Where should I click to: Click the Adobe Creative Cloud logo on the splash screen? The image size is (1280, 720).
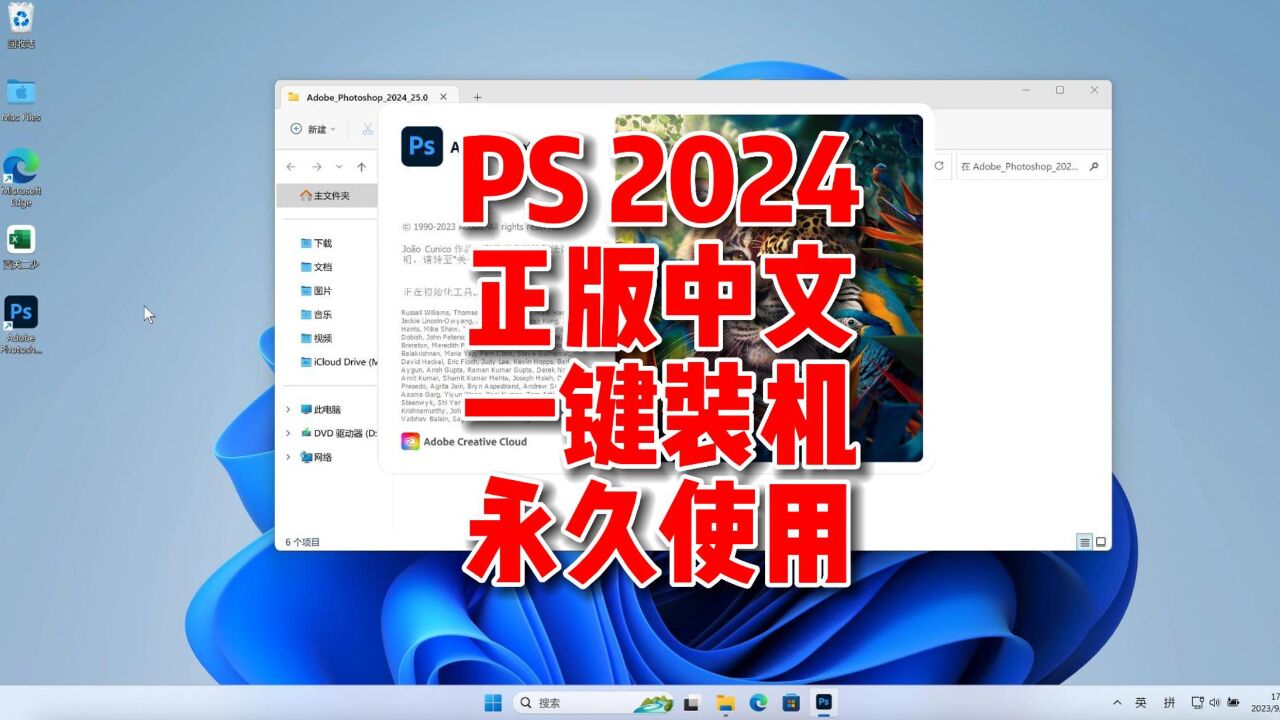coord(409,441)
